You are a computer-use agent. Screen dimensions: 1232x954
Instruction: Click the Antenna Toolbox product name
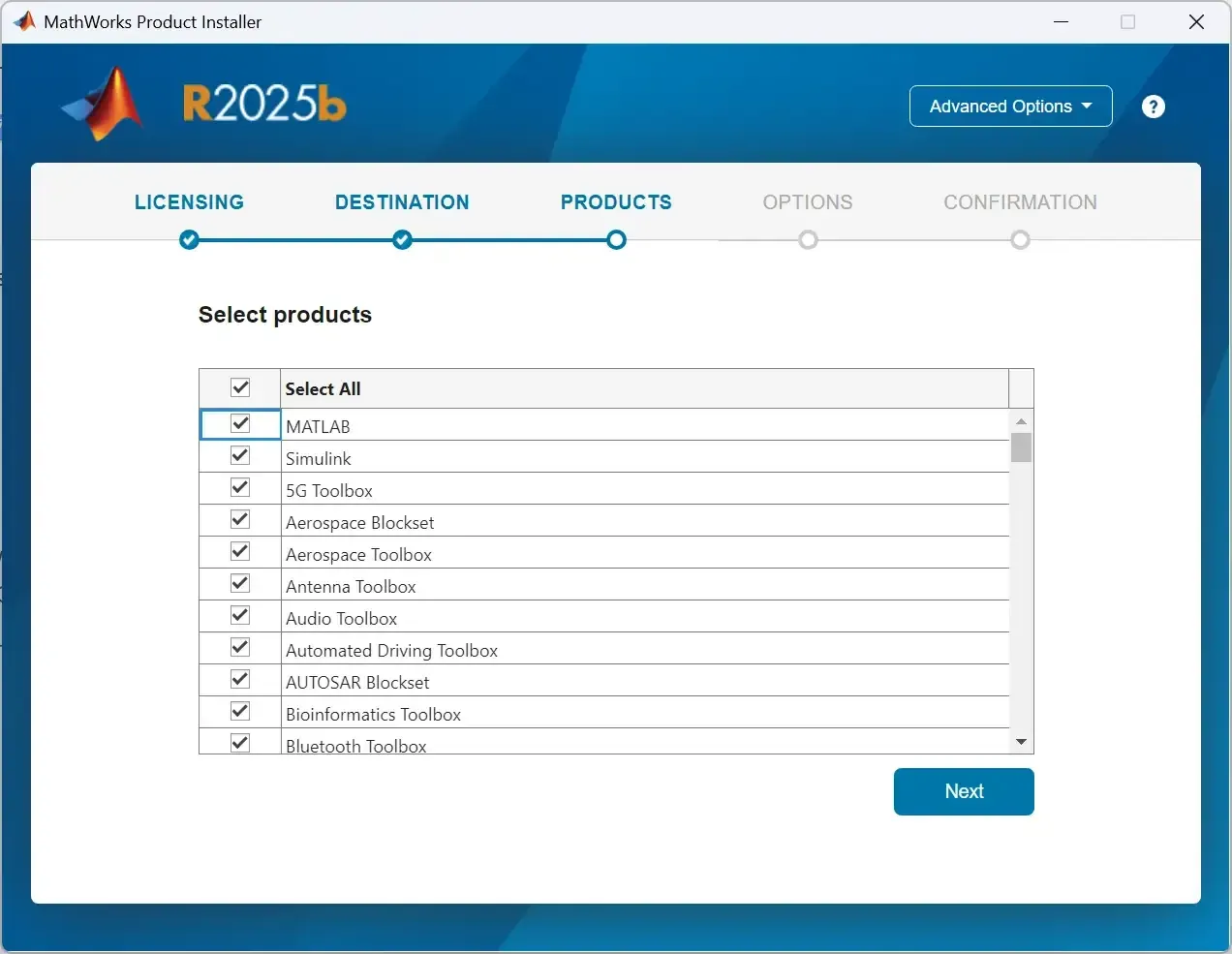[351, 586]
